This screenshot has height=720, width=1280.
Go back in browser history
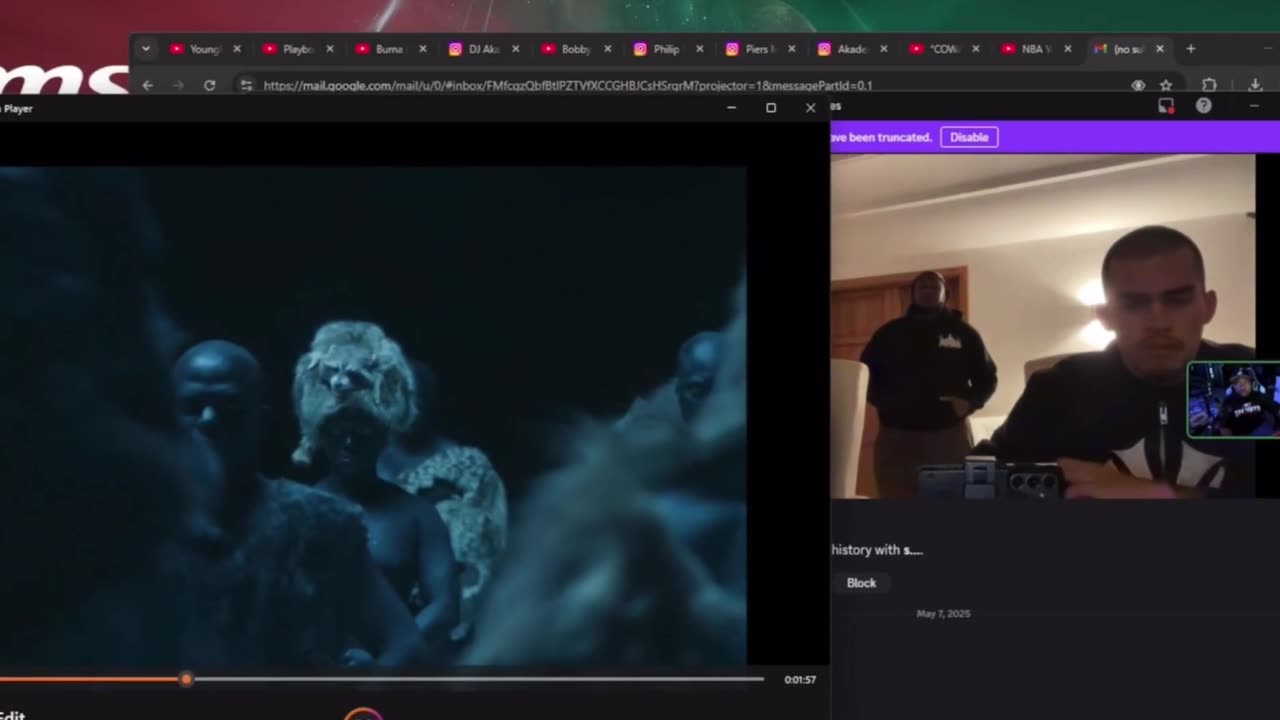pos(148,86)
